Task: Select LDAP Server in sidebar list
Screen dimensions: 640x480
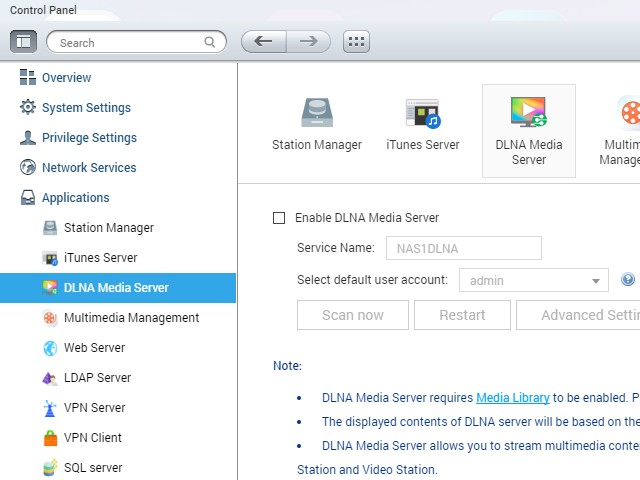Action: (x=98, y=378)
